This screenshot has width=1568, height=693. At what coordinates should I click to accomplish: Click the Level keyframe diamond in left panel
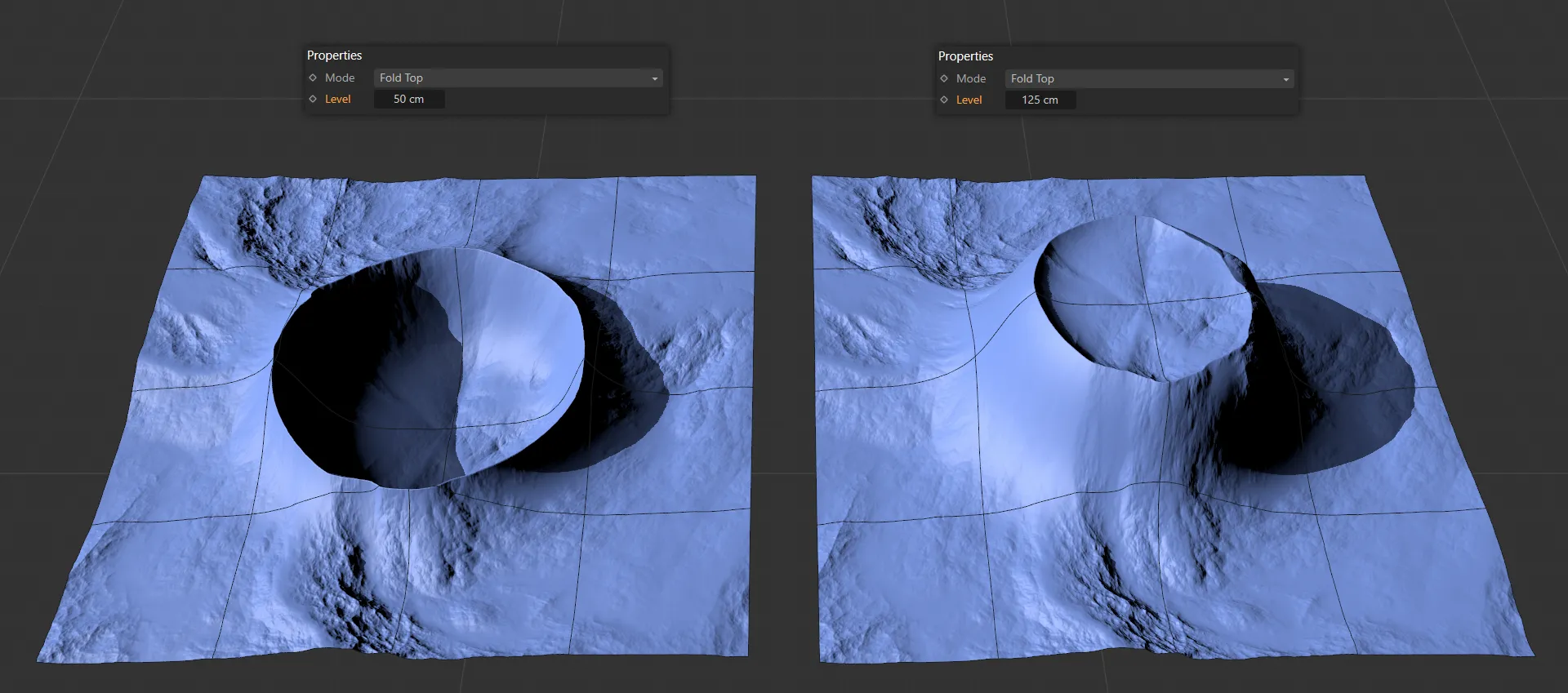click(313, 99)
